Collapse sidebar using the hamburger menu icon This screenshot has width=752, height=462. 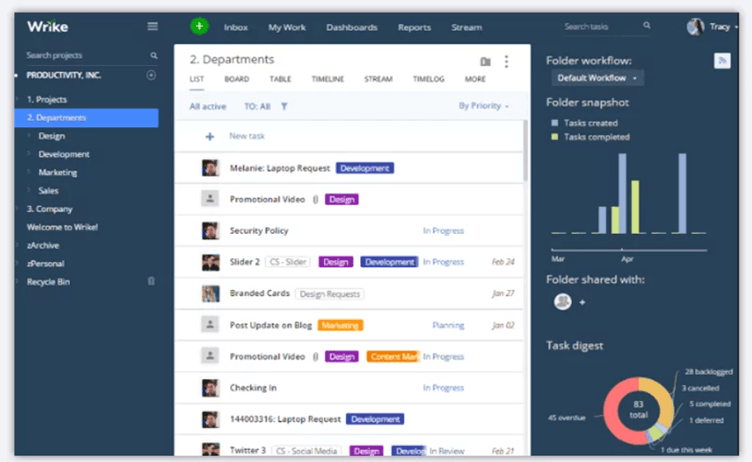(x=152, y=27)
